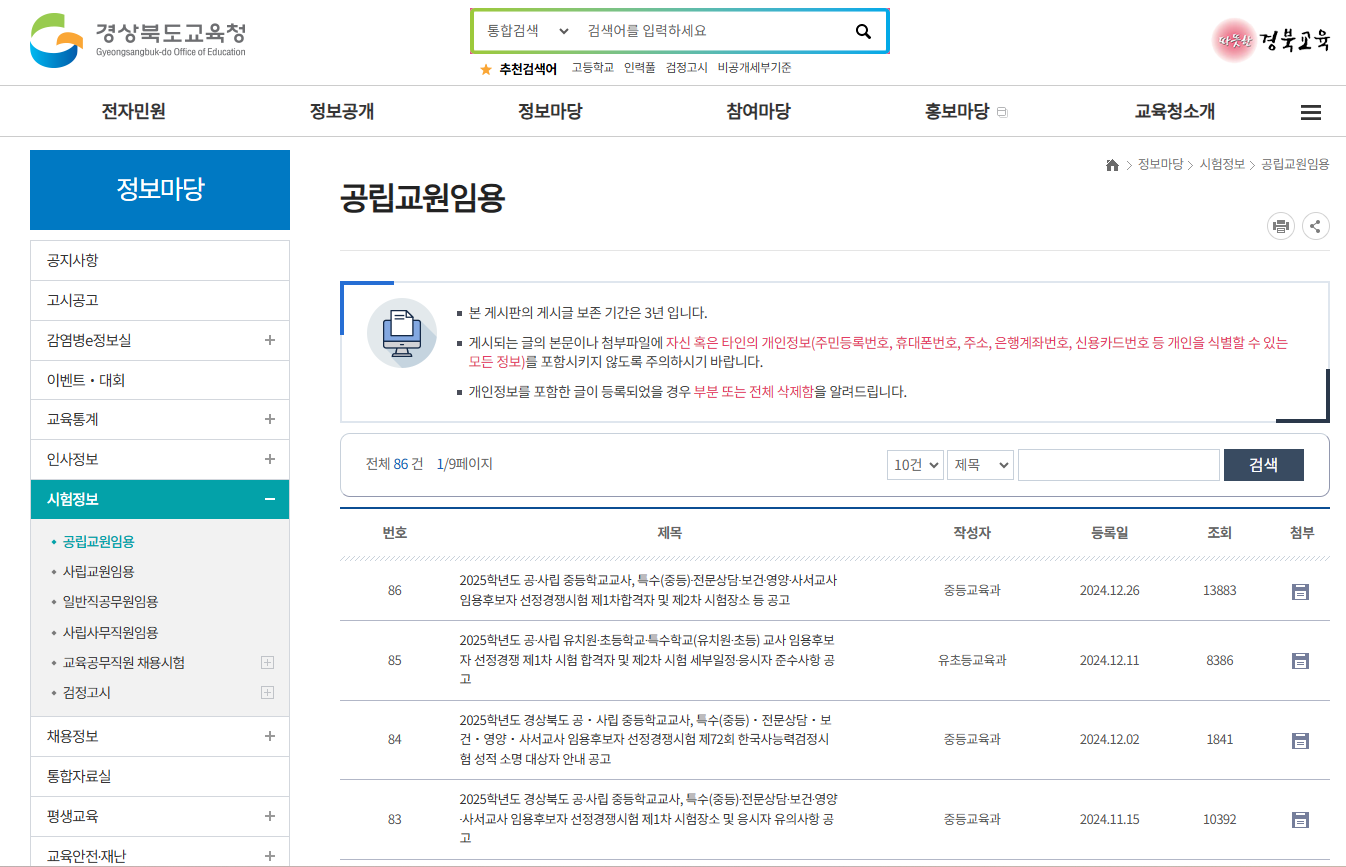Open the print icon for this page

1281,226
